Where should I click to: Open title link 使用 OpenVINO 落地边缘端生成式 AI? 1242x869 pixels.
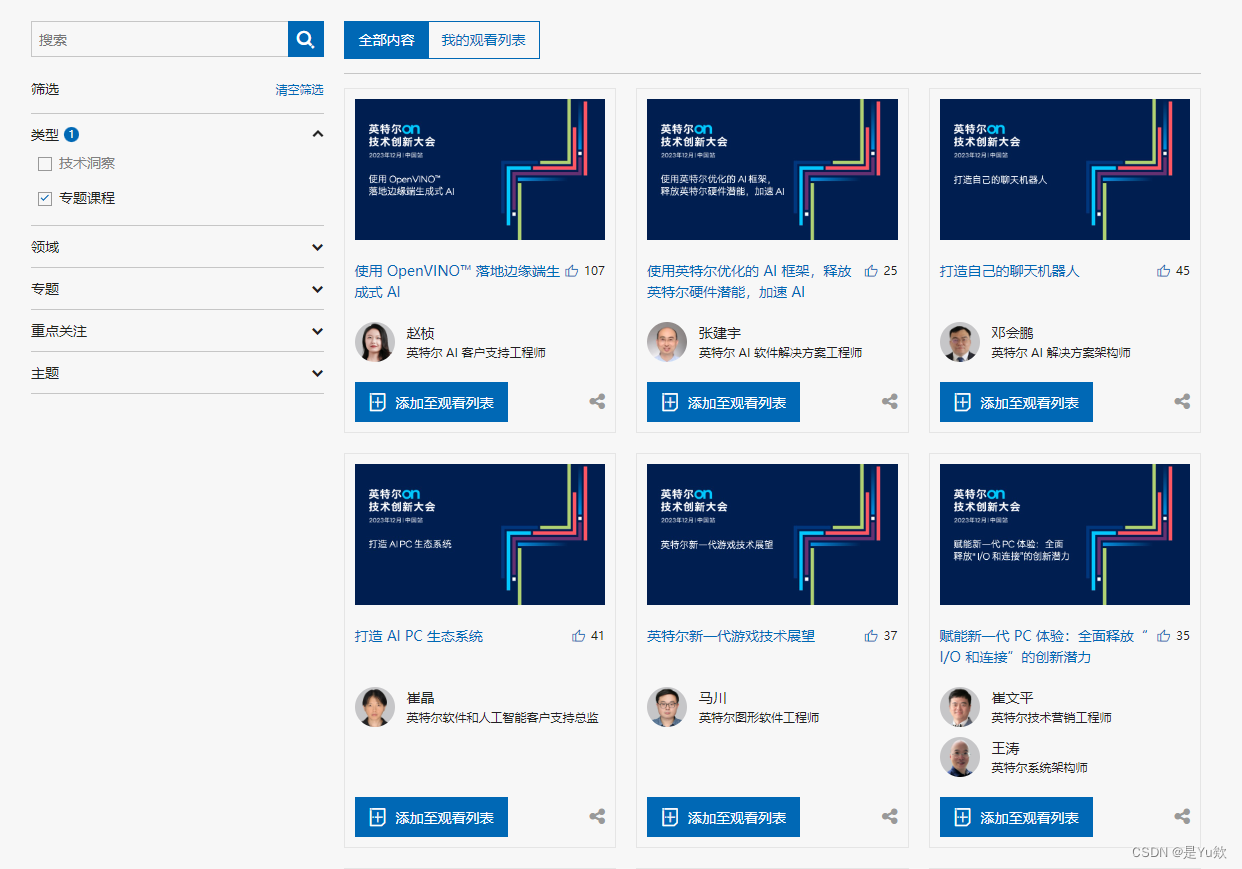coord(457,282)
